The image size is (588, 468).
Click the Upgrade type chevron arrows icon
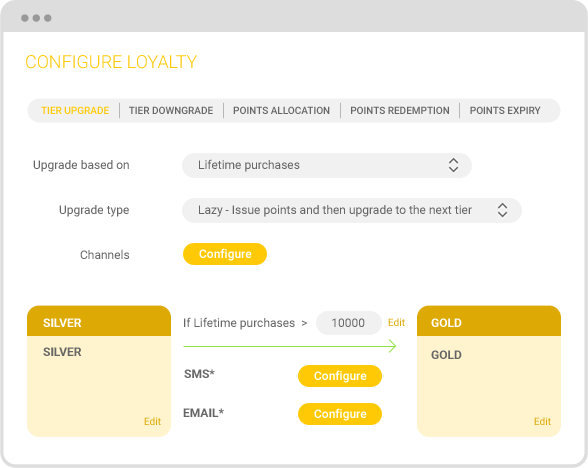click(x=502, y=210)
